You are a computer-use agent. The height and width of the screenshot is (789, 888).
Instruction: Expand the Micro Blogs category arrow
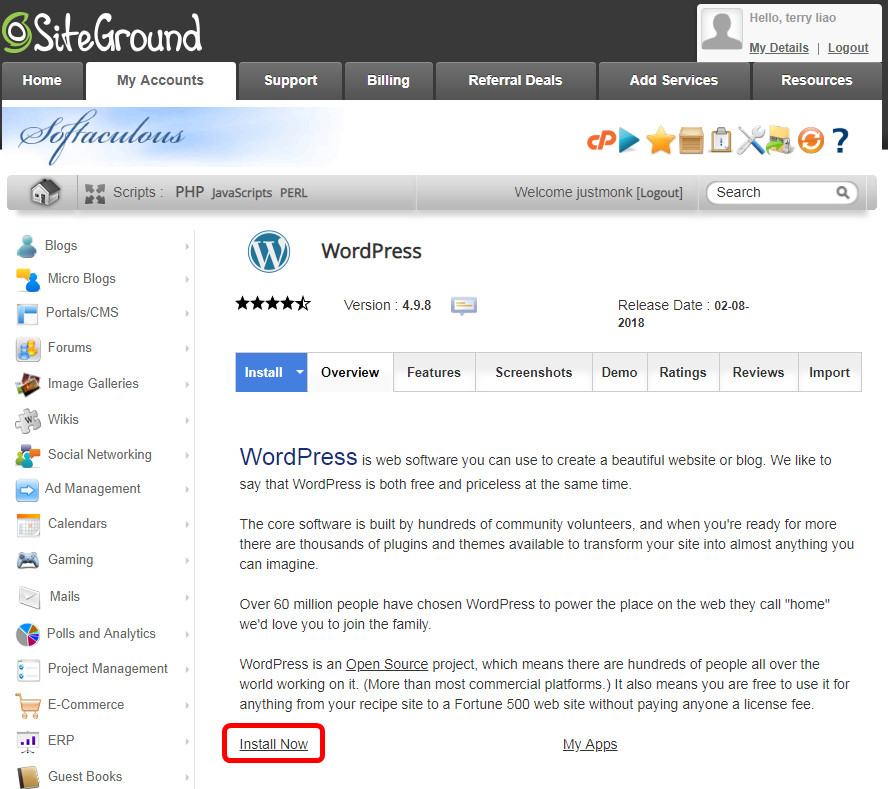tap(187, 279)
